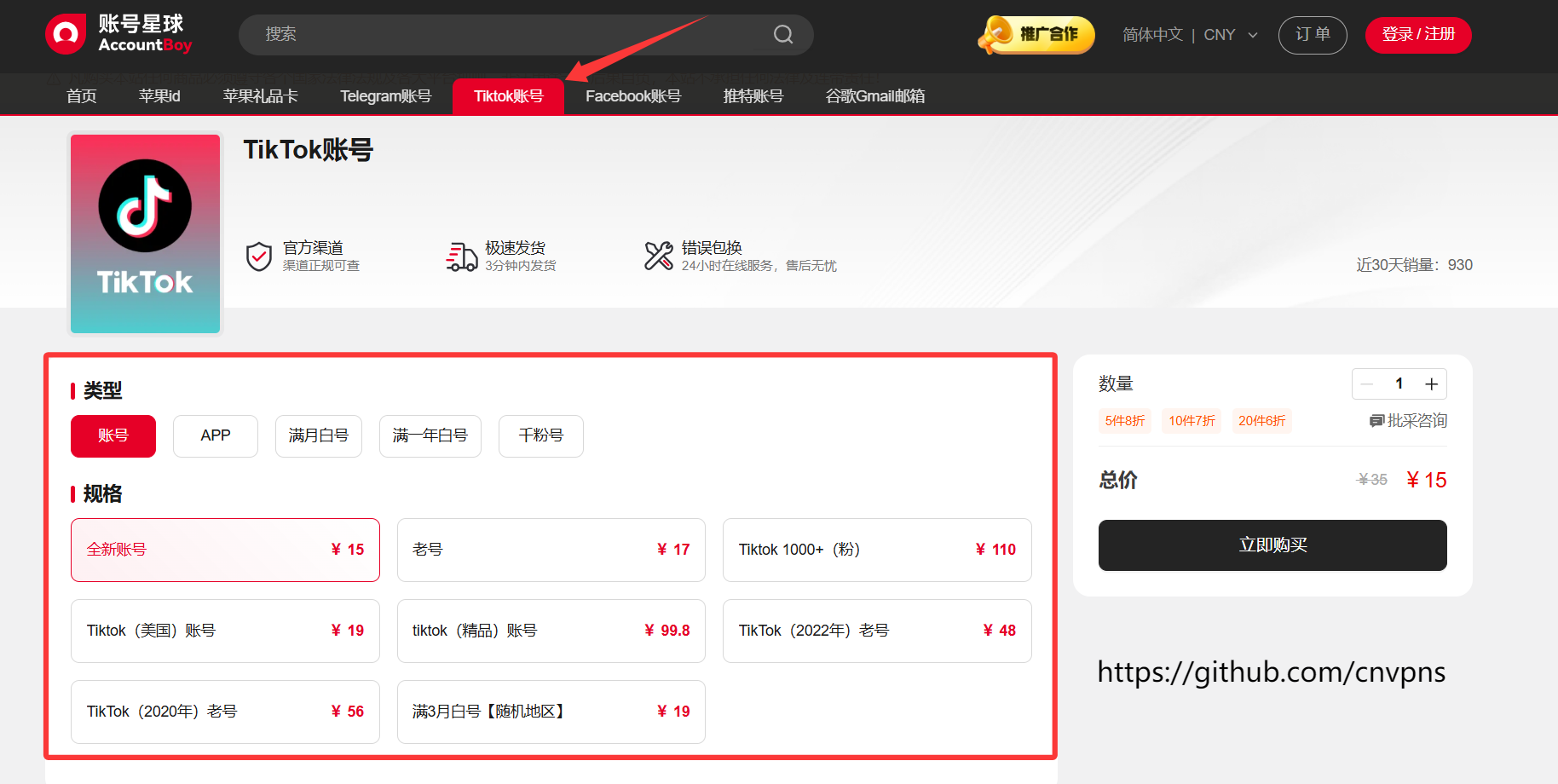Screen dimensions: 1558x784
Task: Open the Facebook账号 nav tab
Action: click(x=633, y=96)
